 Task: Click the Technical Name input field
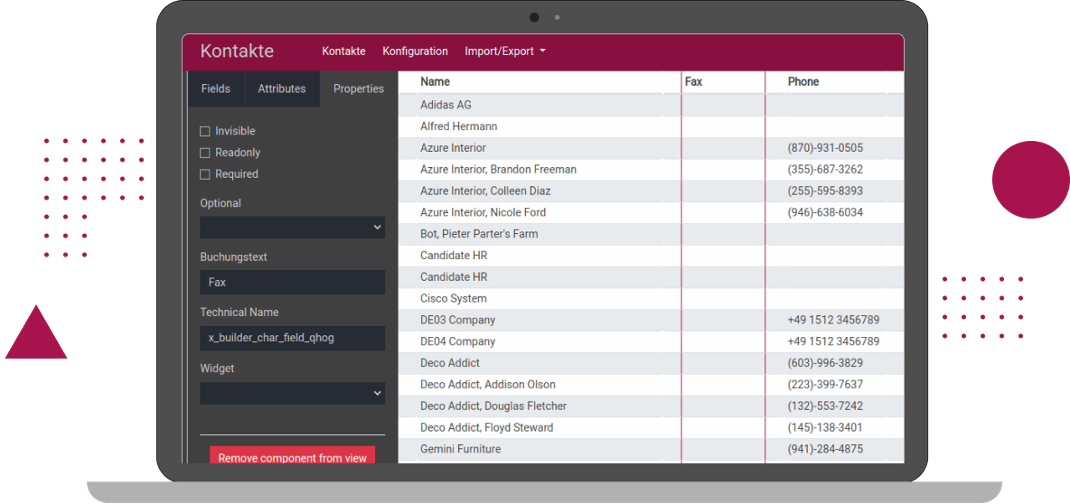(x=292, y=338)
